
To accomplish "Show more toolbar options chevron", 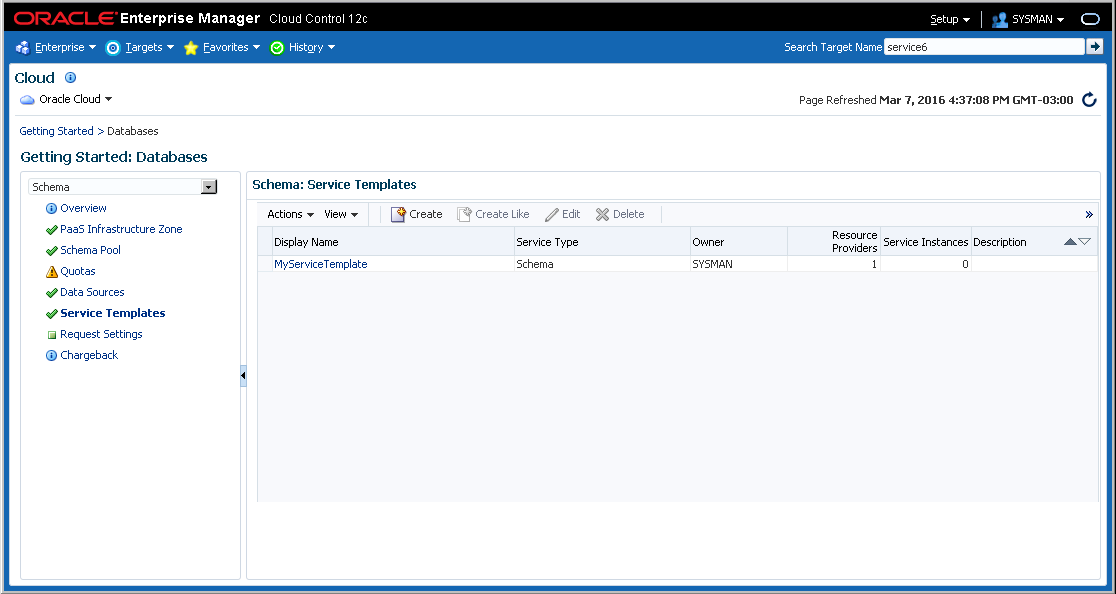I will [x=1089, y=214].
